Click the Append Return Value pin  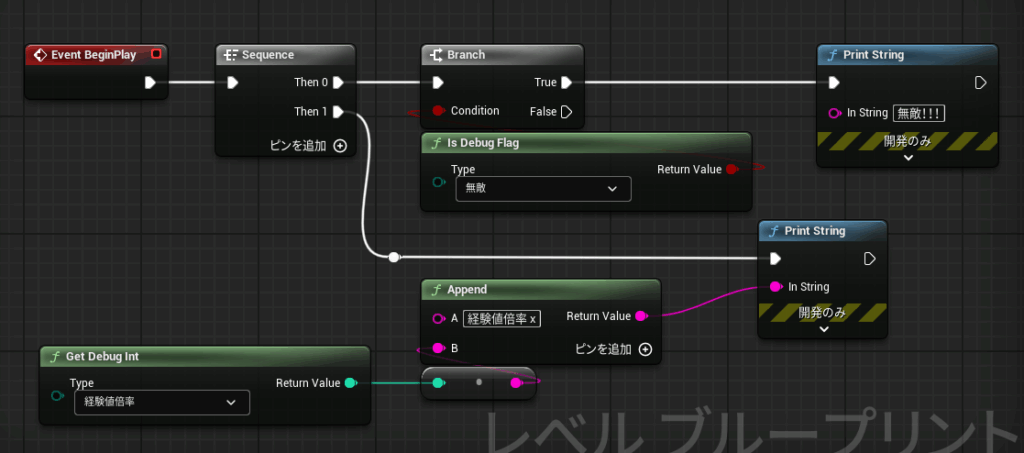(641, 316)
